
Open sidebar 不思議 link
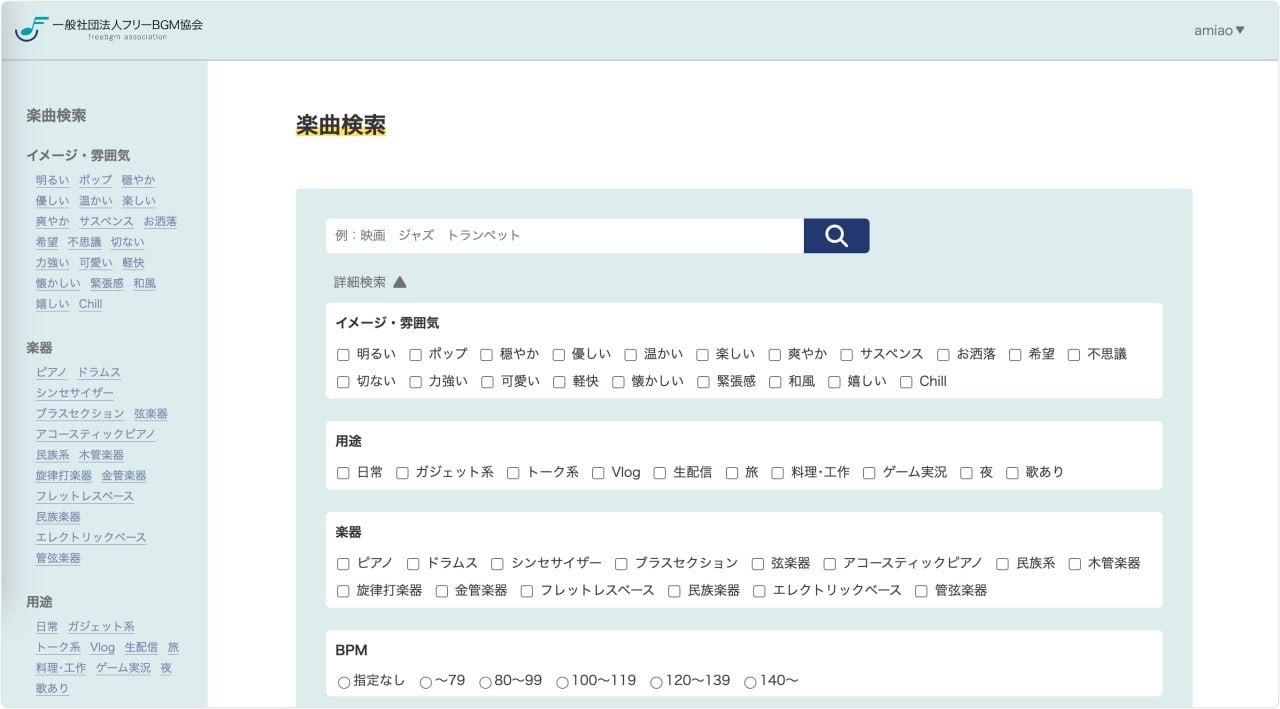[x=85, y=242]
